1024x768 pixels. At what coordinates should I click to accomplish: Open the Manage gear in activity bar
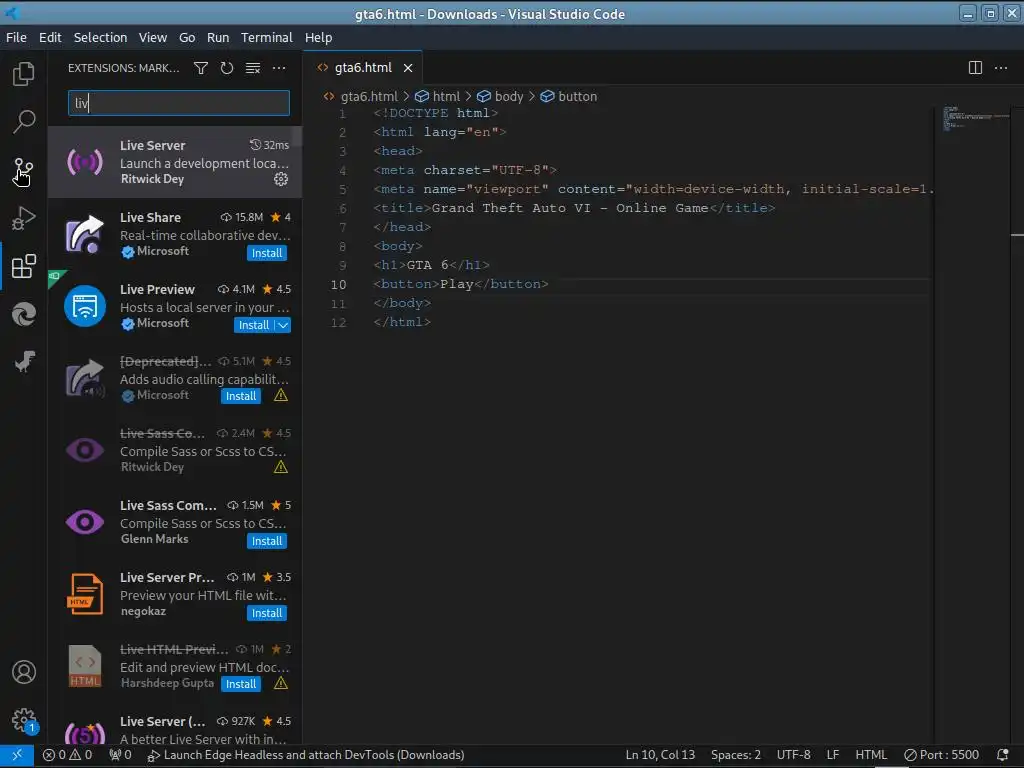[x=24, y=720]
